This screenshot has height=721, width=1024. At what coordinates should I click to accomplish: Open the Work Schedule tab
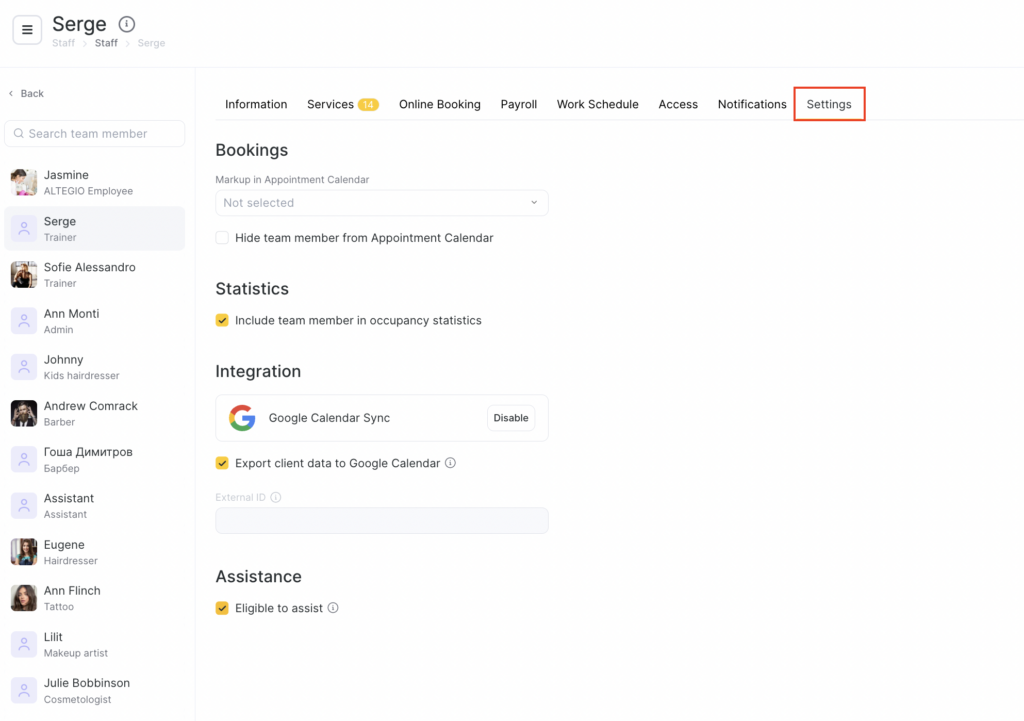click(x=597, y=104)
